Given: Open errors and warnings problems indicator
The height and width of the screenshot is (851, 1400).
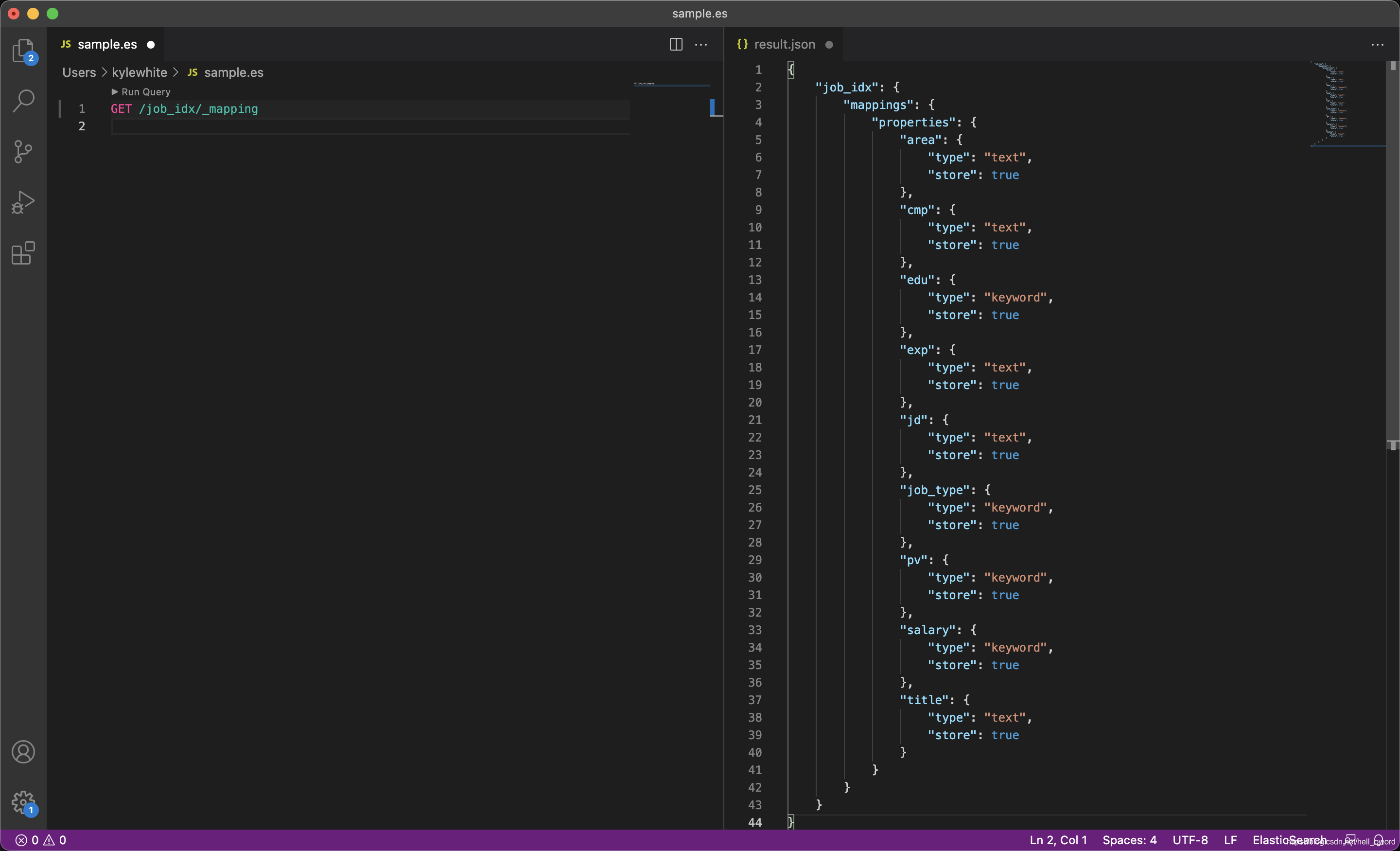Looking at the screenshot, I should click(40, 840).
